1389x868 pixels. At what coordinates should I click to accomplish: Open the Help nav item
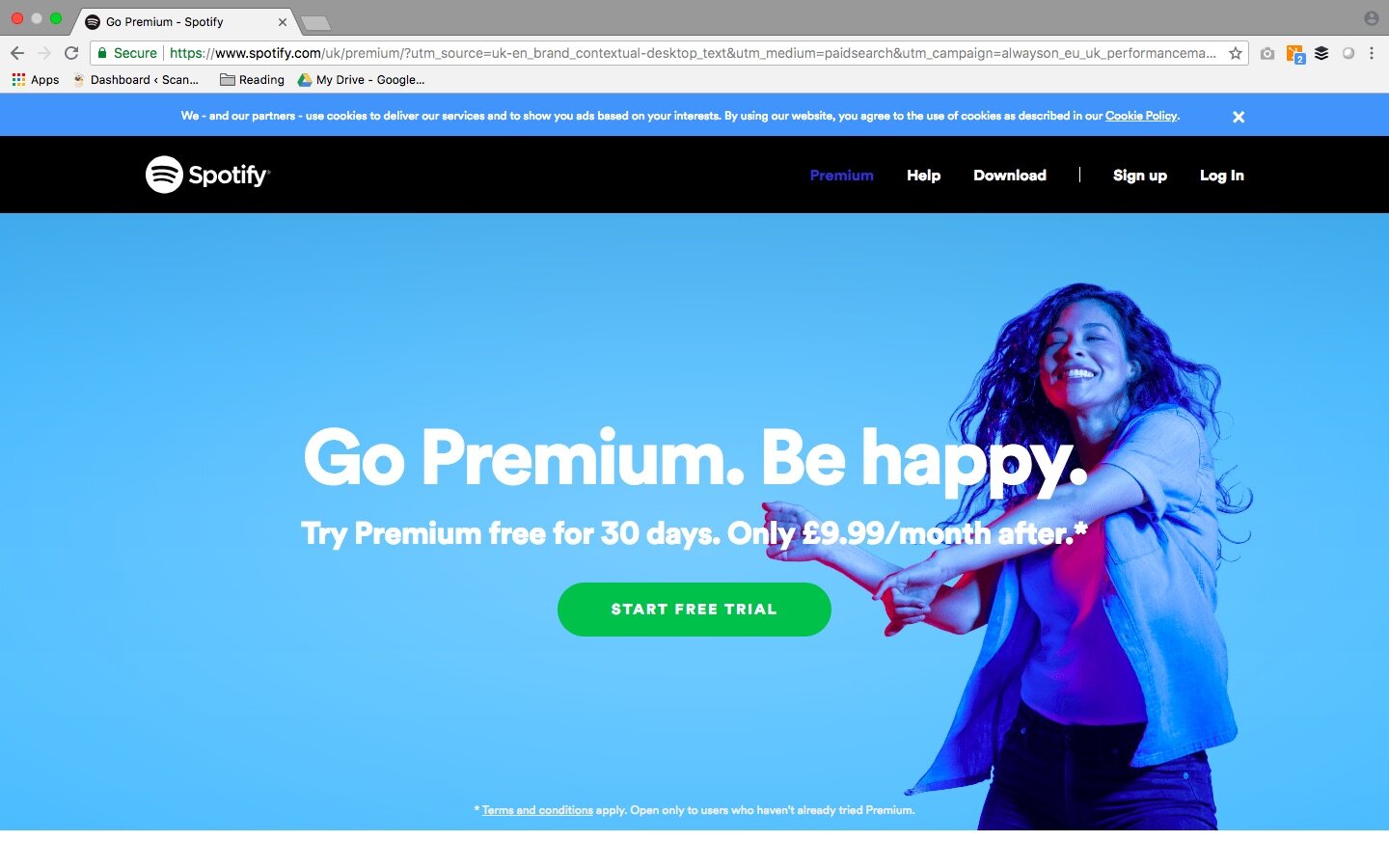tap(923, 176)
